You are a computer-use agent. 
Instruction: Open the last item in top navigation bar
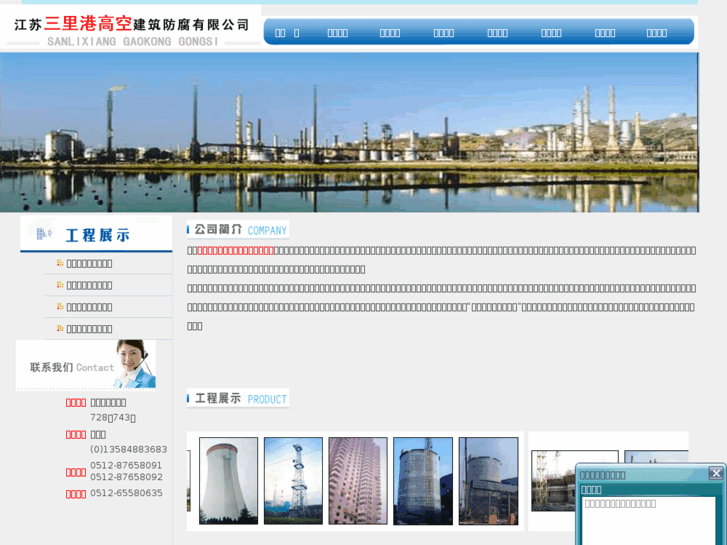click(657, 33)
